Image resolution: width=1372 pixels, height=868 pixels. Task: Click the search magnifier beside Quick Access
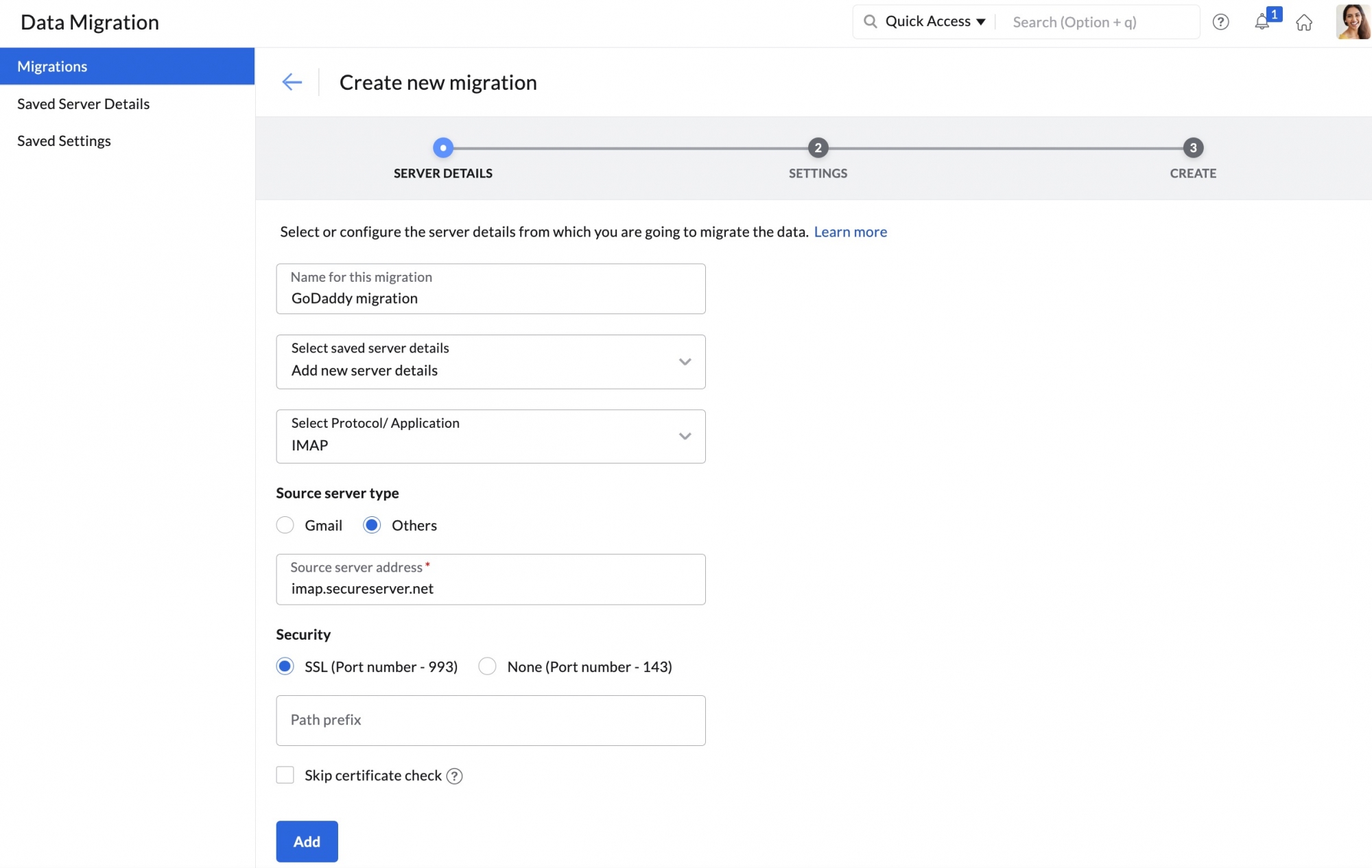tap(871, 21)
